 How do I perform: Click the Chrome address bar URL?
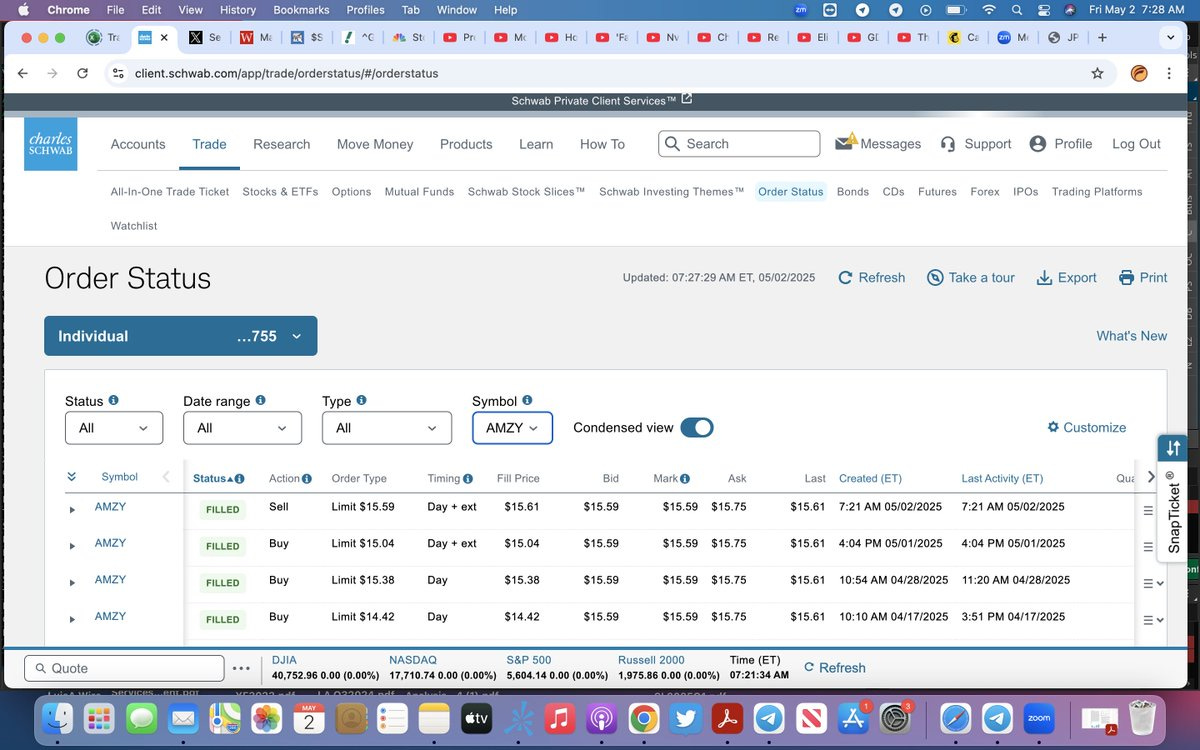click(x=287, y=73)
